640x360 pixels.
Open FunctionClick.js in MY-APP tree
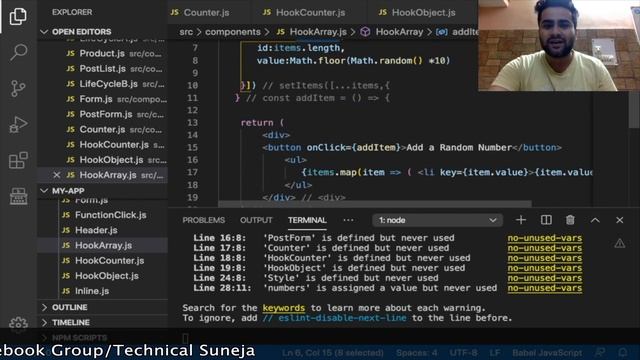click(102, 215)
